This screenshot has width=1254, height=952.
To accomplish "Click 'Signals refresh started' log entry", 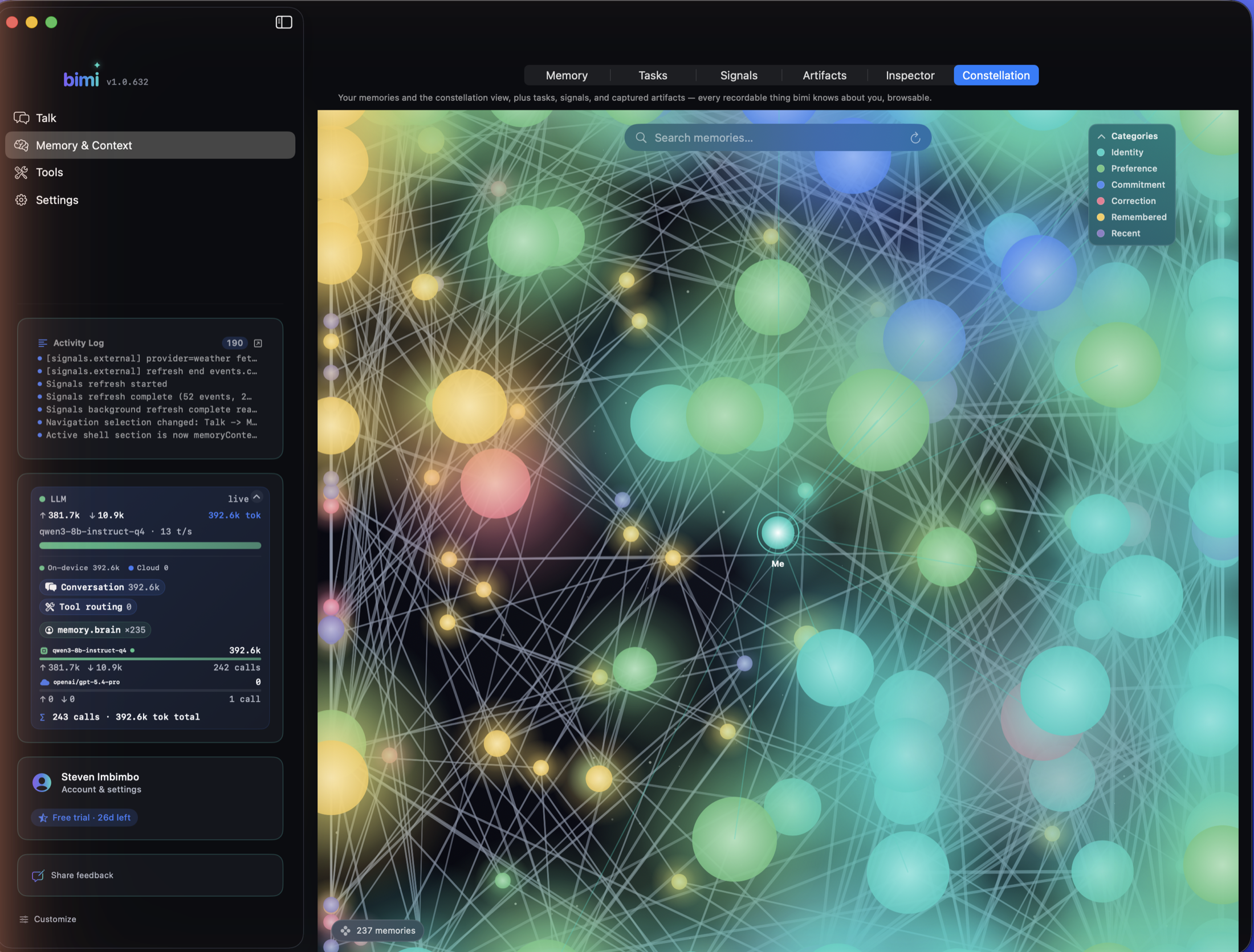I will 107,384.
